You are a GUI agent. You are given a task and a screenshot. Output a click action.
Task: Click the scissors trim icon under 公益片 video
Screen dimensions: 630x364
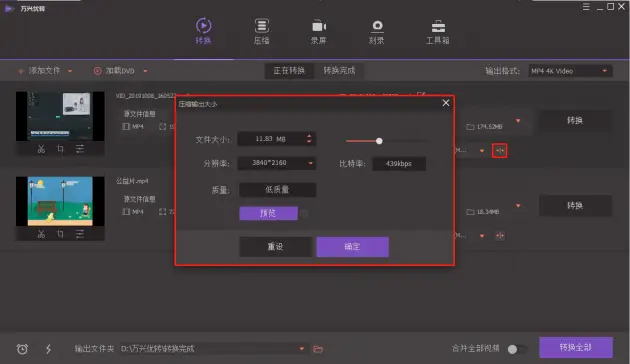click(41, 234)
